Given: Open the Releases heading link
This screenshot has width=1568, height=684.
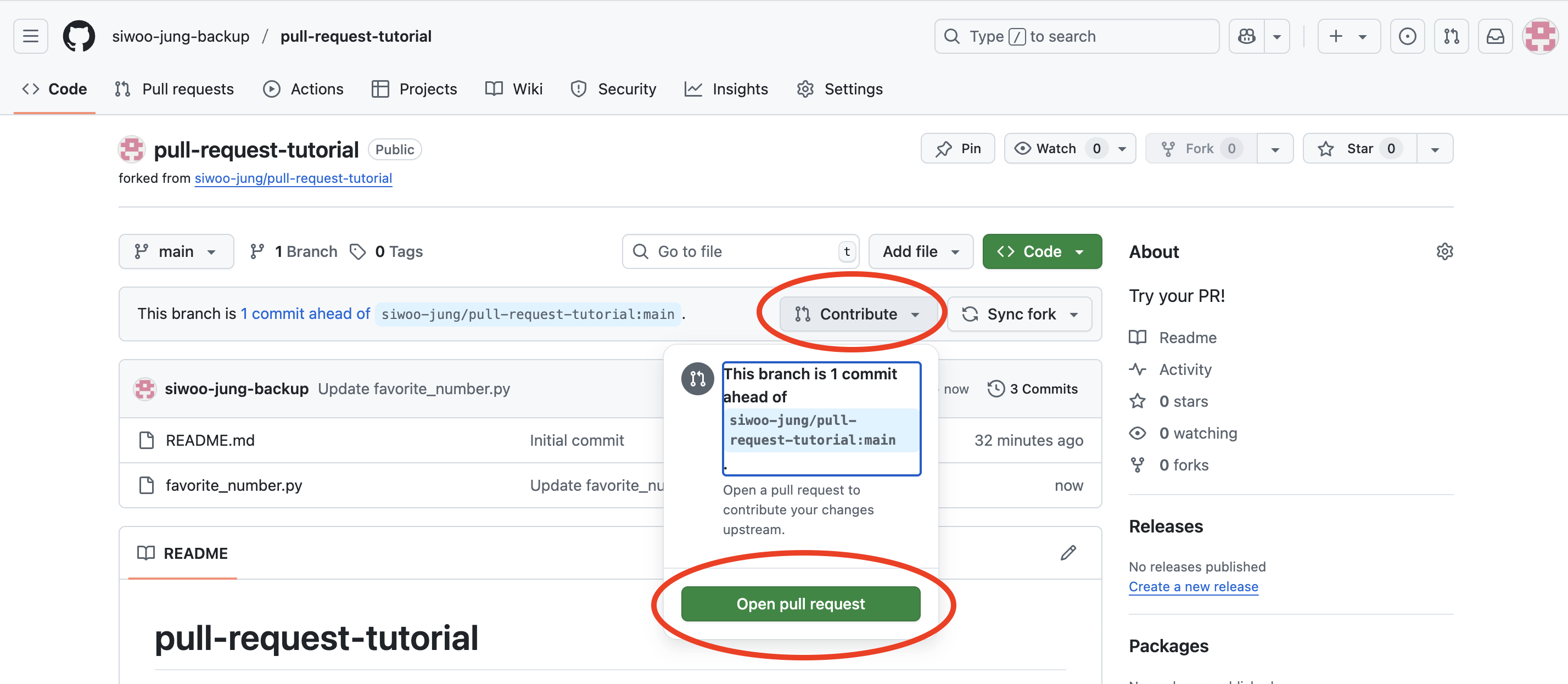Looking at the screenshot, I should 1166,526.
